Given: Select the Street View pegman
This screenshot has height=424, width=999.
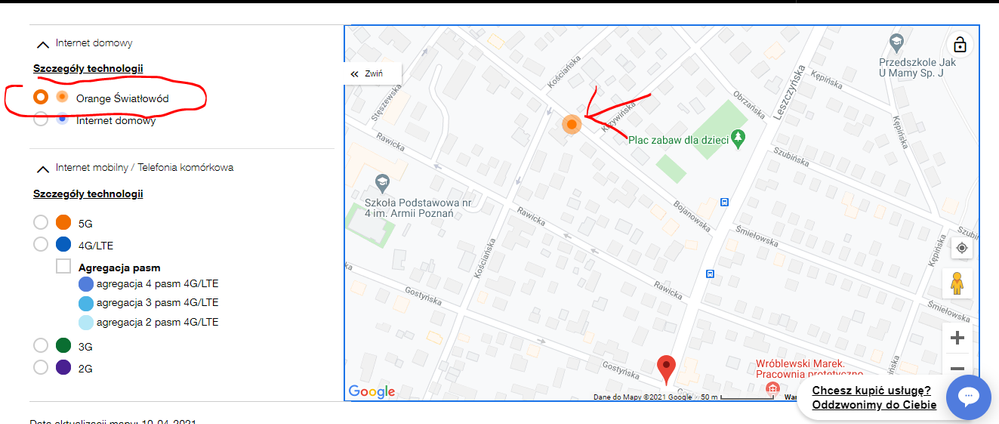Looking at the screenshot, I should (956, 282).
